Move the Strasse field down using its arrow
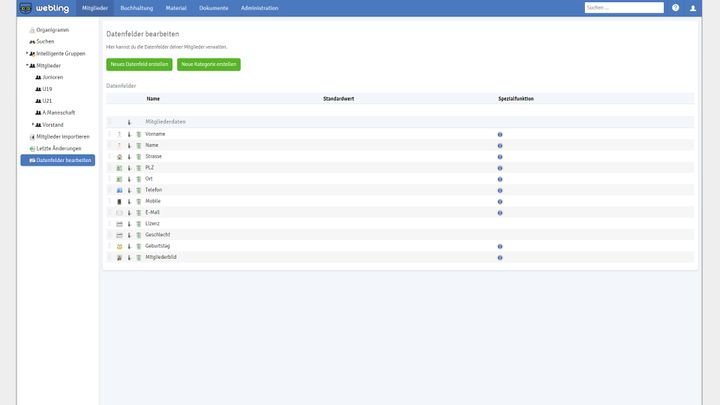 tap(129, 157)
